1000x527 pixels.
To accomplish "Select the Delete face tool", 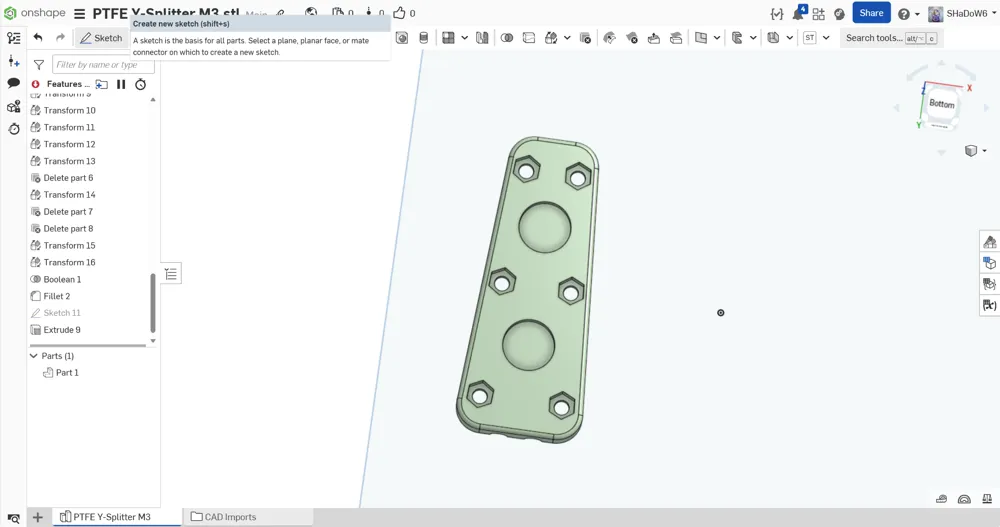I will (631, 38).
